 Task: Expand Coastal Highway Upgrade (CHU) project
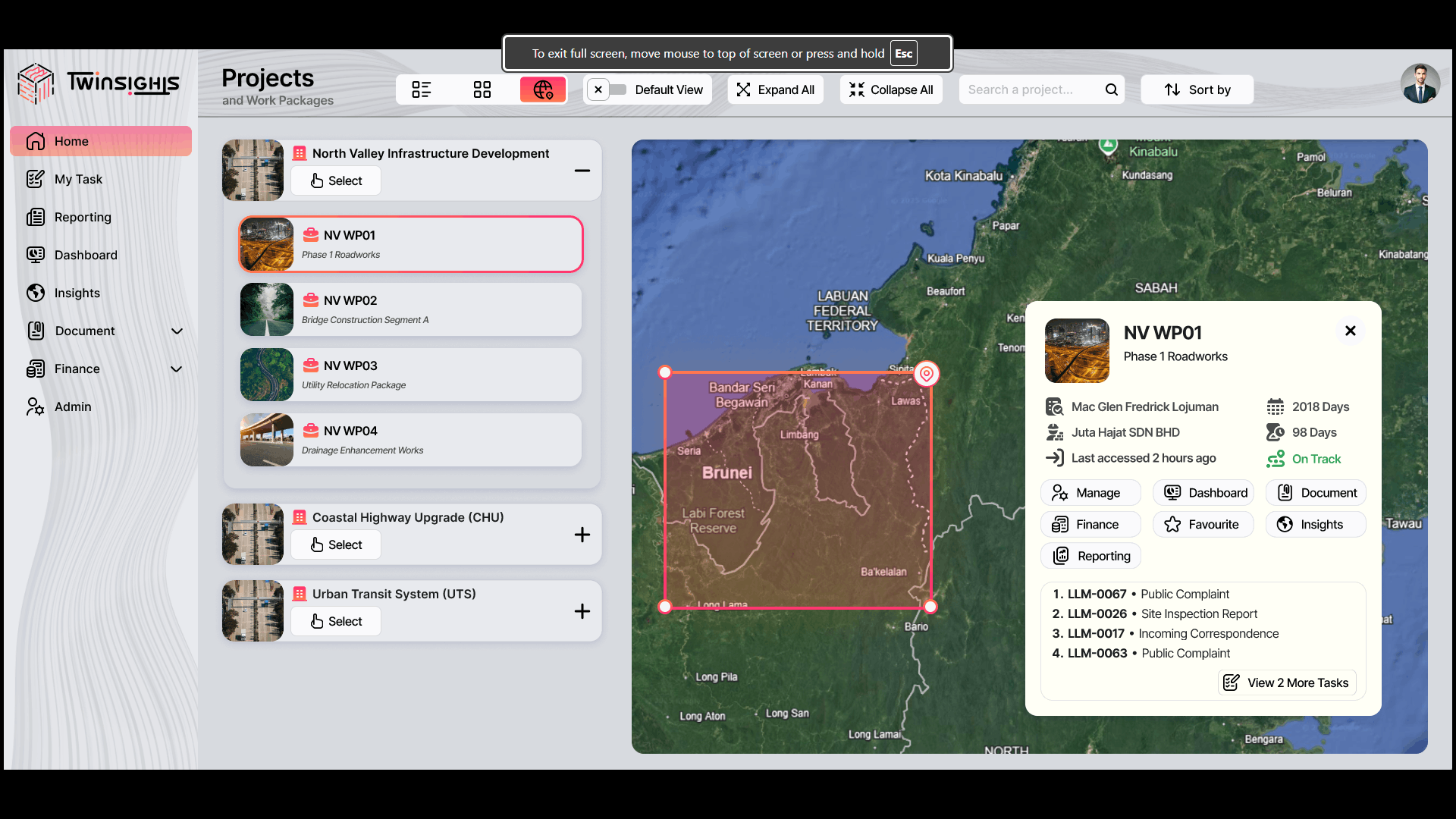pyautogui.click(x=582, y=535)
